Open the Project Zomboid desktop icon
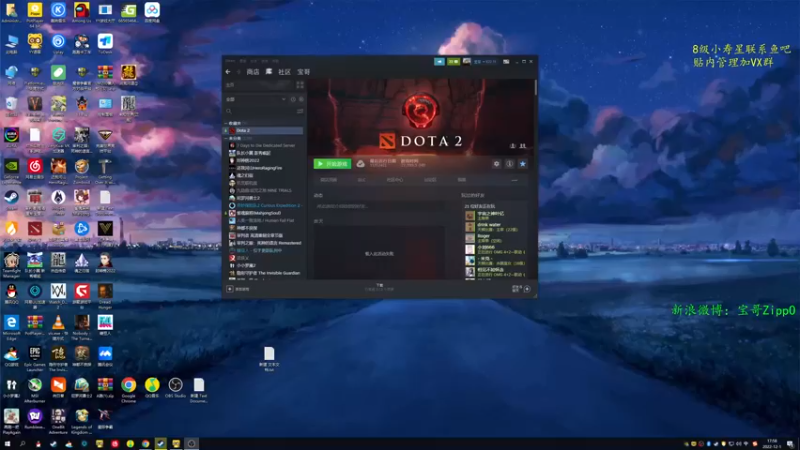800x450 pixels. [x=82, y=170]
